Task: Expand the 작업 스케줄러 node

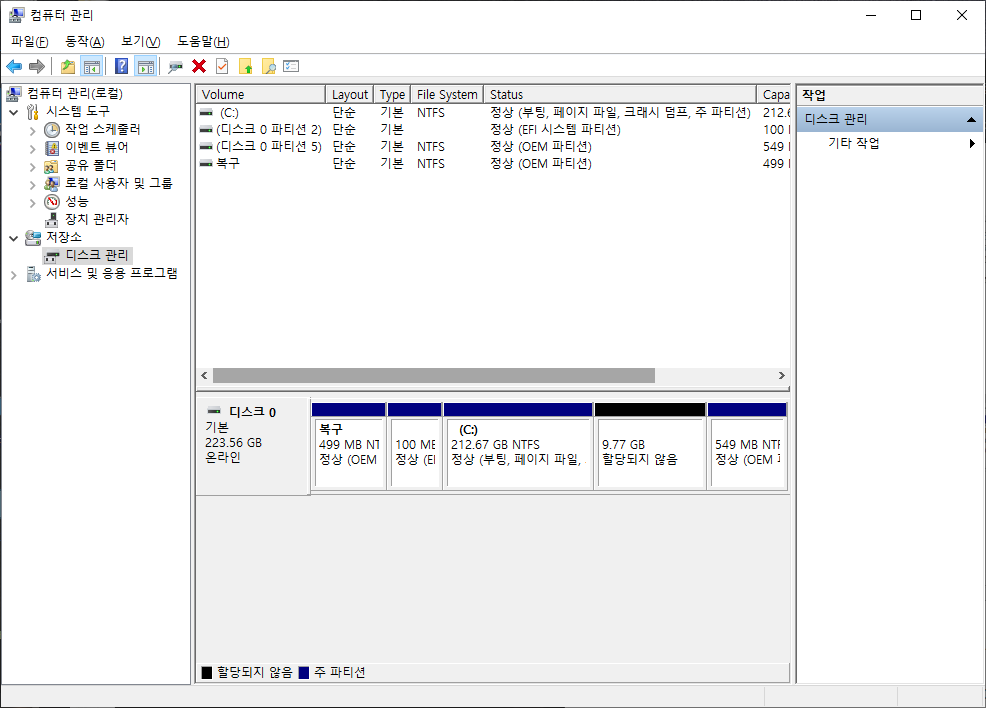Action: coord(33,131)
